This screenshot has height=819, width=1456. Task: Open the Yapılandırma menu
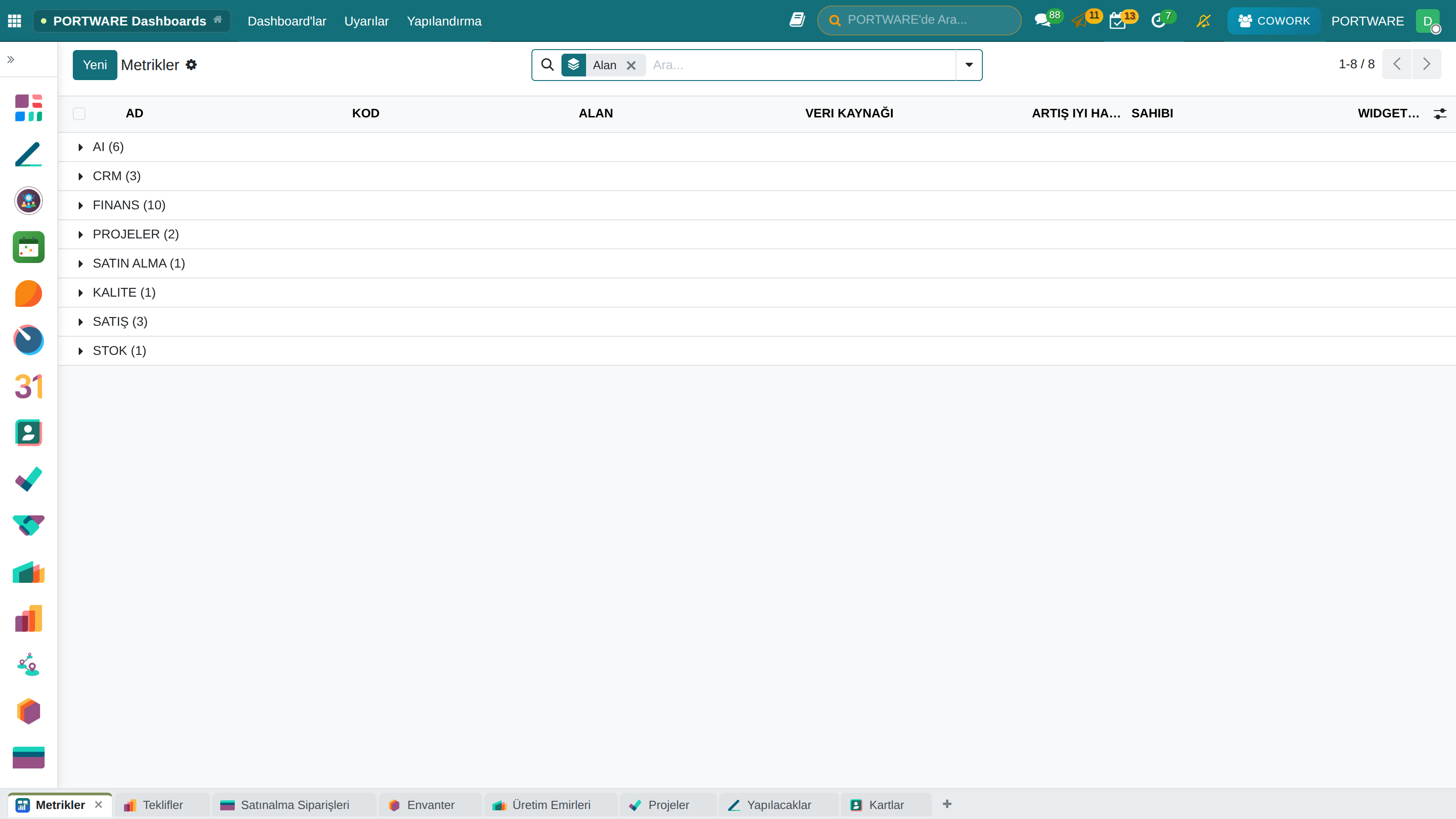[444, 21]
